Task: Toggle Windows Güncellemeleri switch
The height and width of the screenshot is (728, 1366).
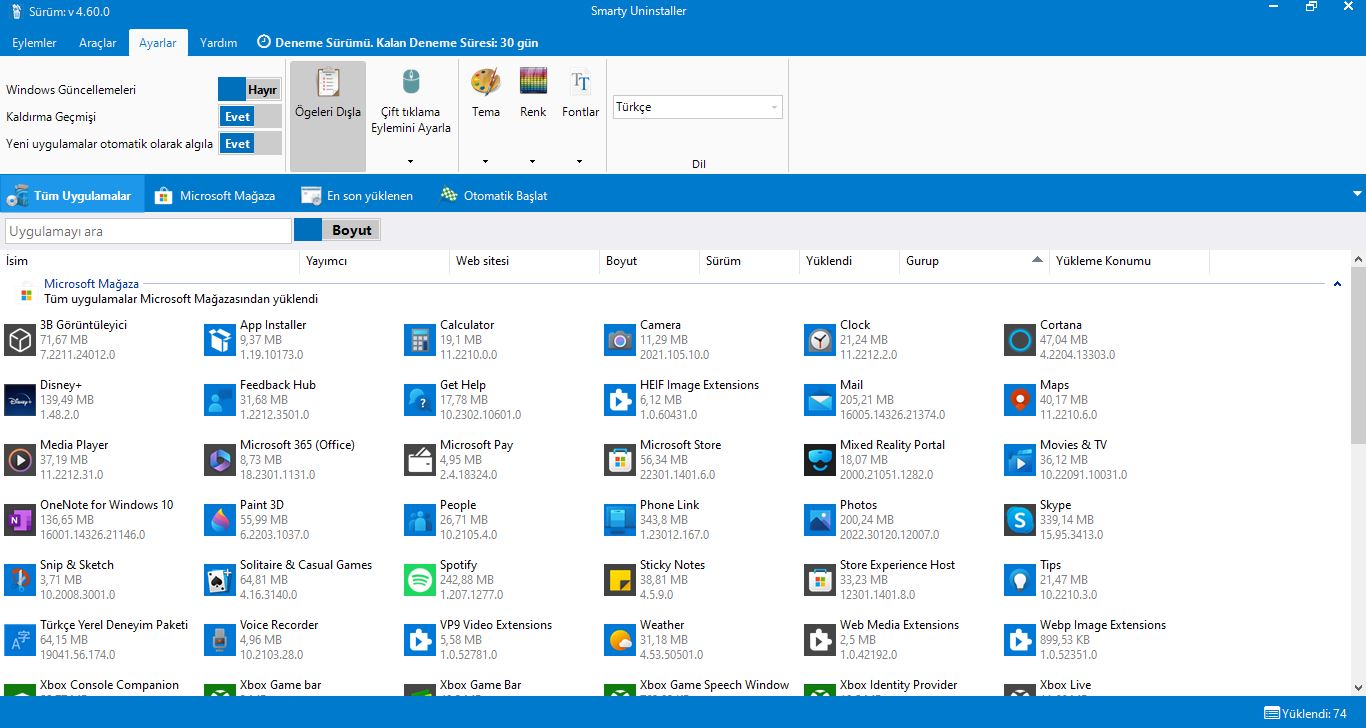Action: pyautogui.click(x=250, y=89)
